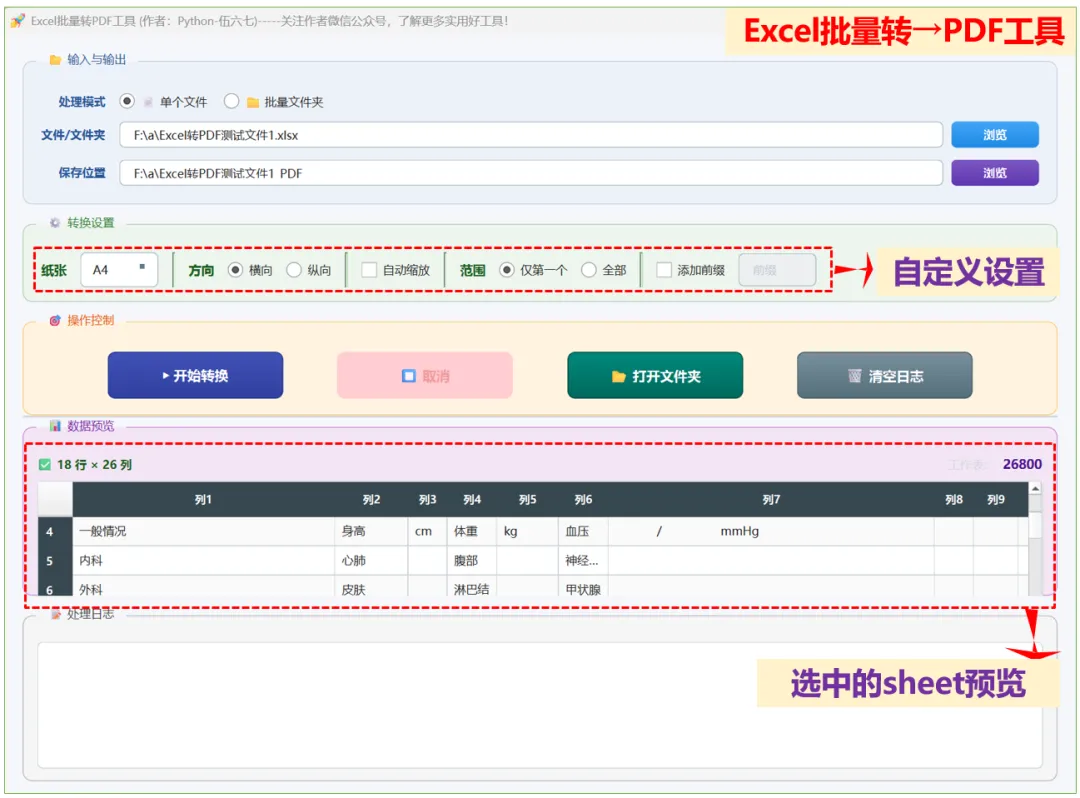
Task: Enable the add prefix (添加前缀) checkbox
Action: (x=664, y=270)
